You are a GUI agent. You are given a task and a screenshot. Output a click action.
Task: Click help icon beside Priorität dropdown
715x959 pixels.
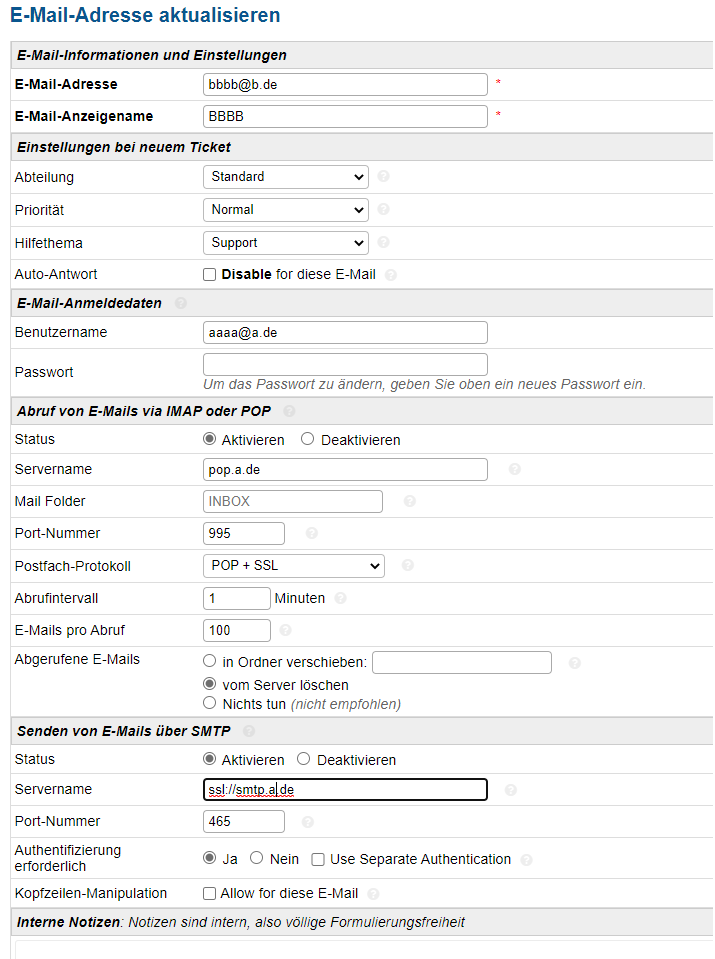(x=384, y=210)
